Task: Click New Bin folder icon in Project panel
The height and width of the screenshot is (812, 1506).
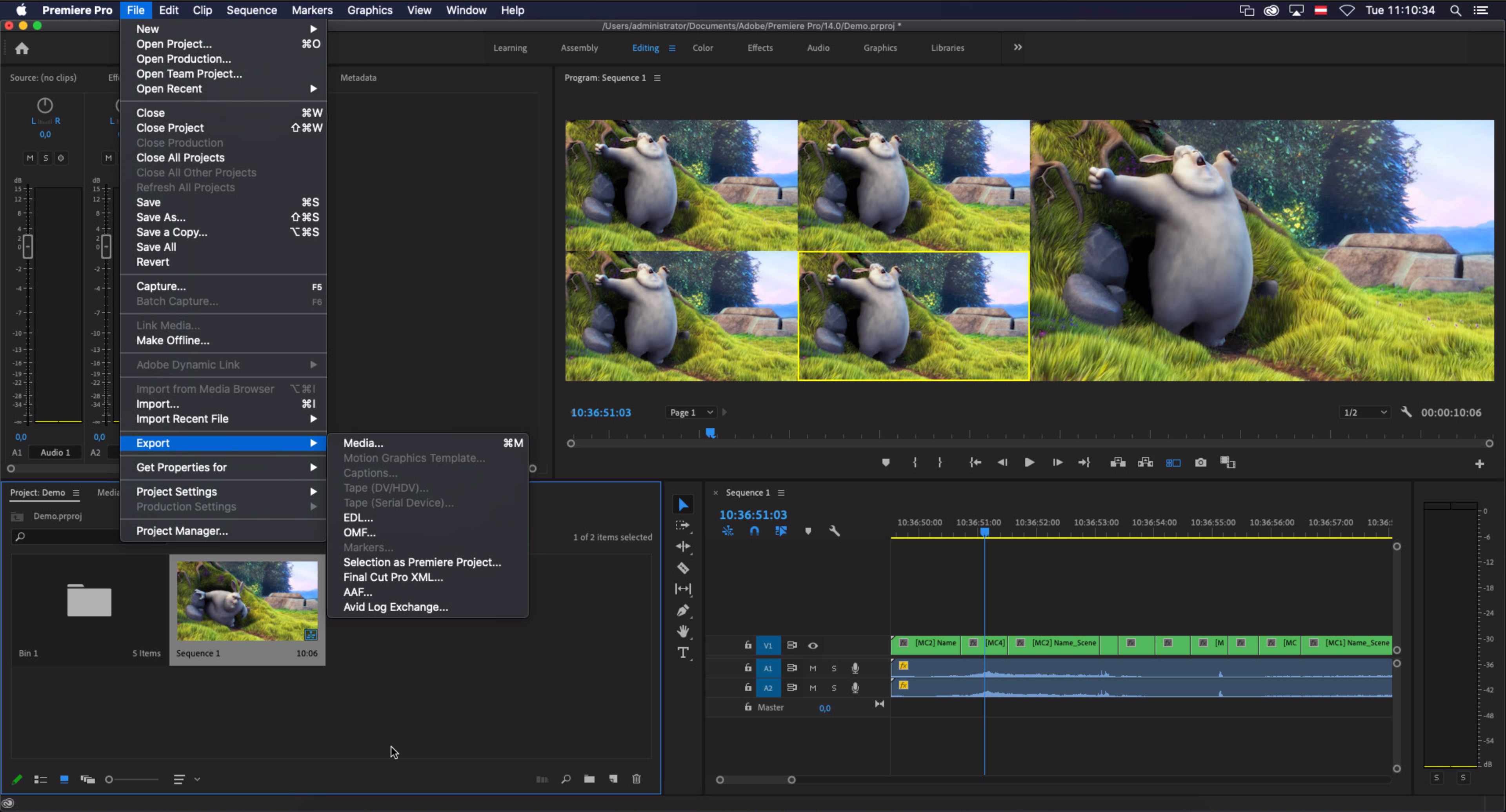Action: click(589, 779)
